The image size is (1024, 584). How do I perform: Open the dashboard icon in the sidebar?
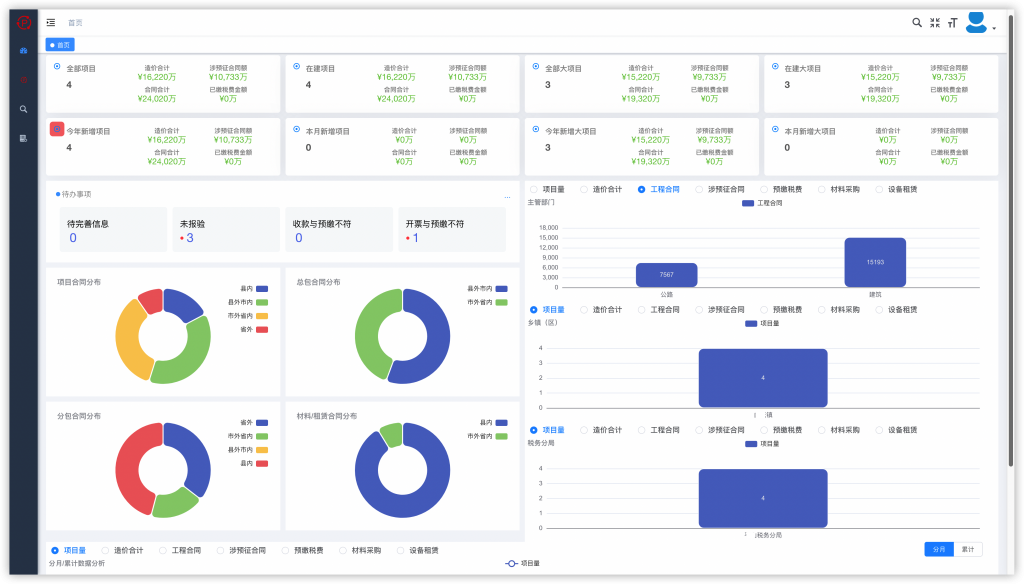23,50
